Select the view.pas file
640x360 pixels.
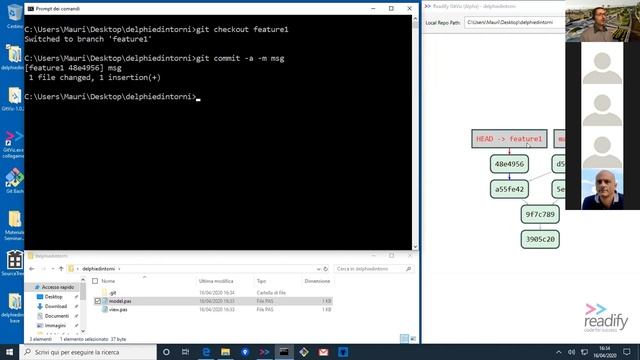click(213, 309)
